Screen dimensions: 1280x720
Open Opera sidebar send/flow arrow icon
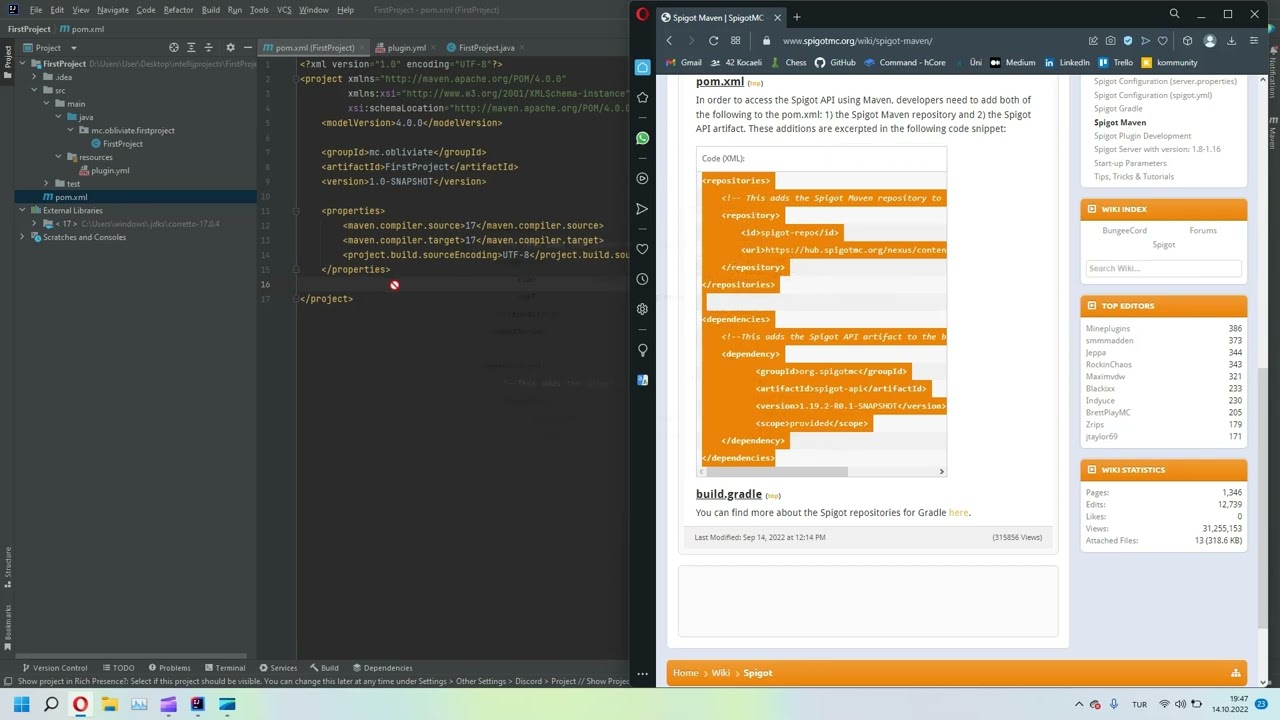click(x=642, y=209)
